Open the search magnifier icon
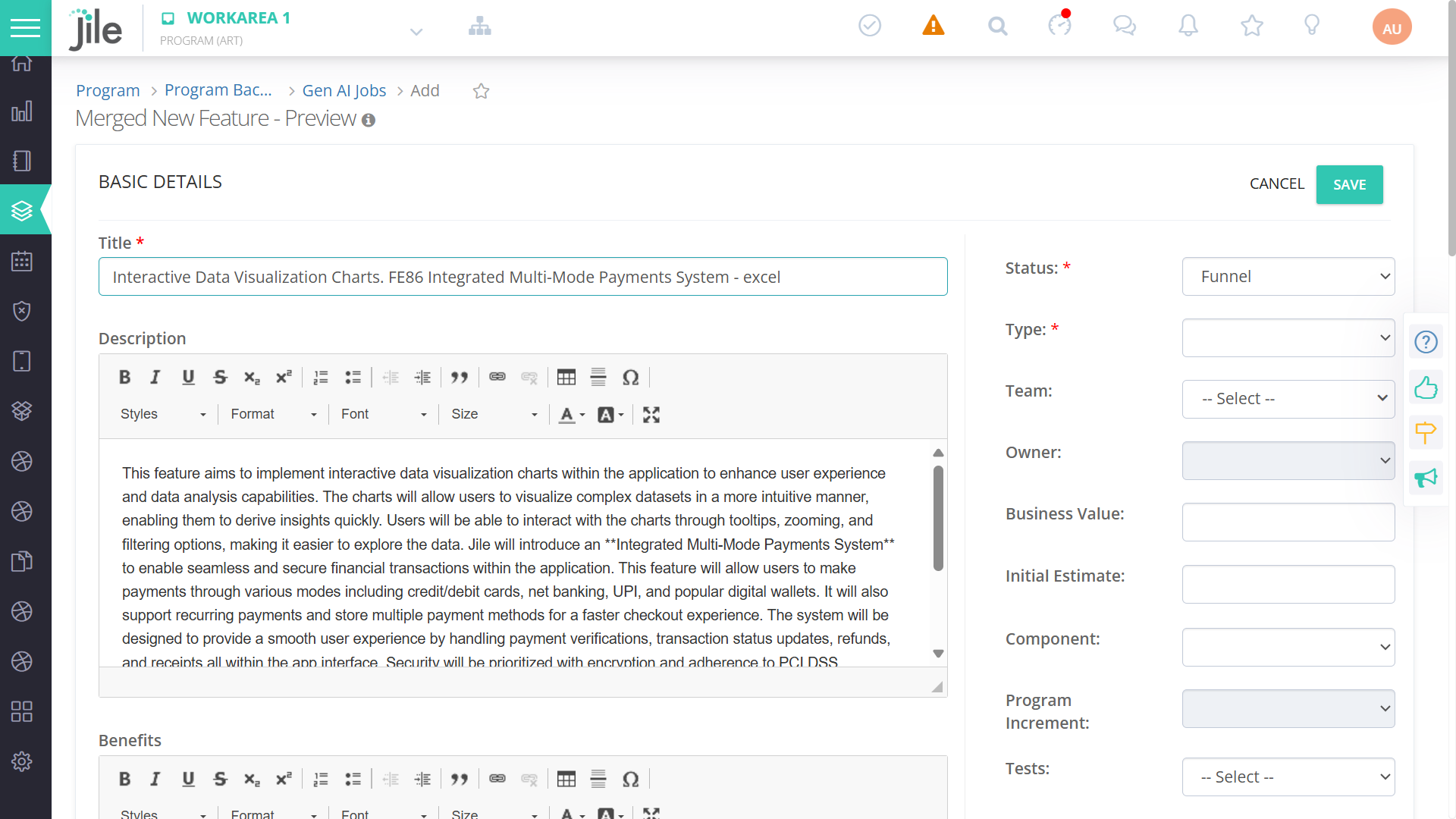Viewport: 1456px width, 819px height. [997, 27]
